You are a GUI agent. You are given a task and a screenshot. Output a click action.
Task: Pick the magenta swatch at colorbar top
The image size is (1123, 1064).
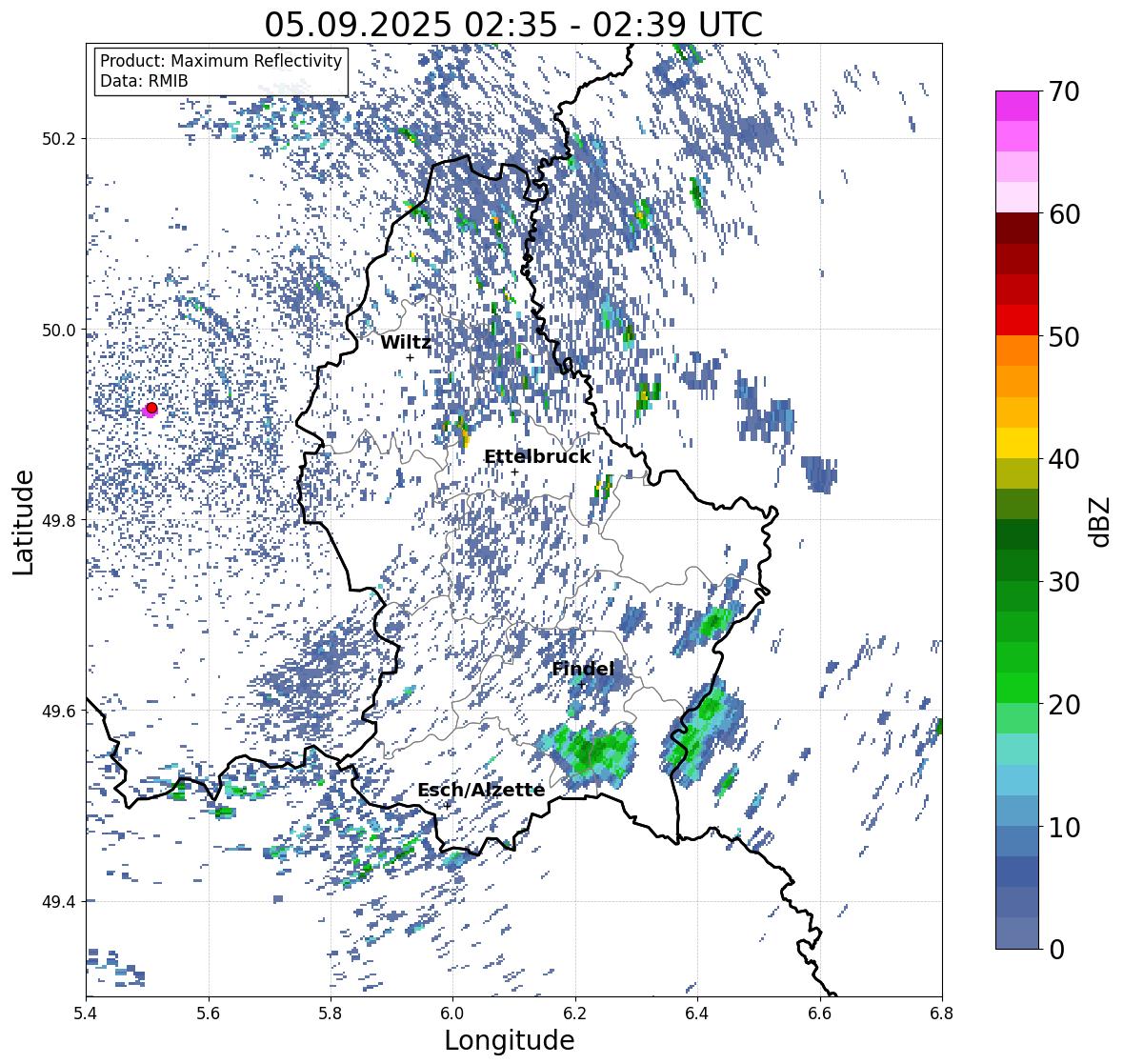pos(1017,107)
